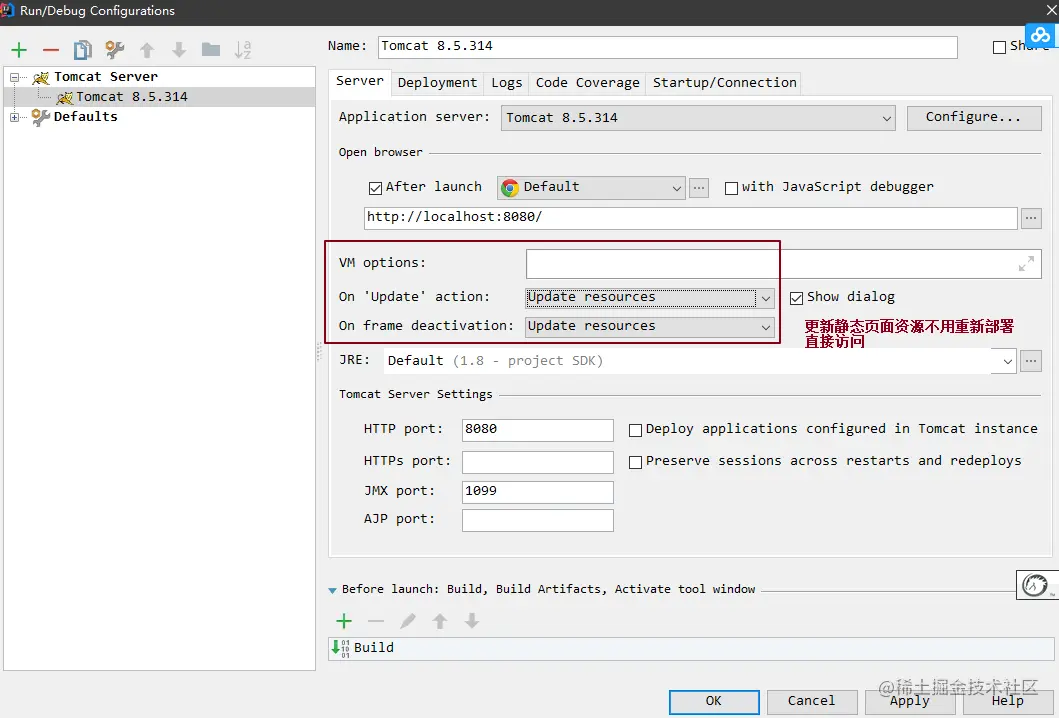This screenshot has height=718, width=1059.
Task: Click the OK button
Action: (x=714, y=702)
